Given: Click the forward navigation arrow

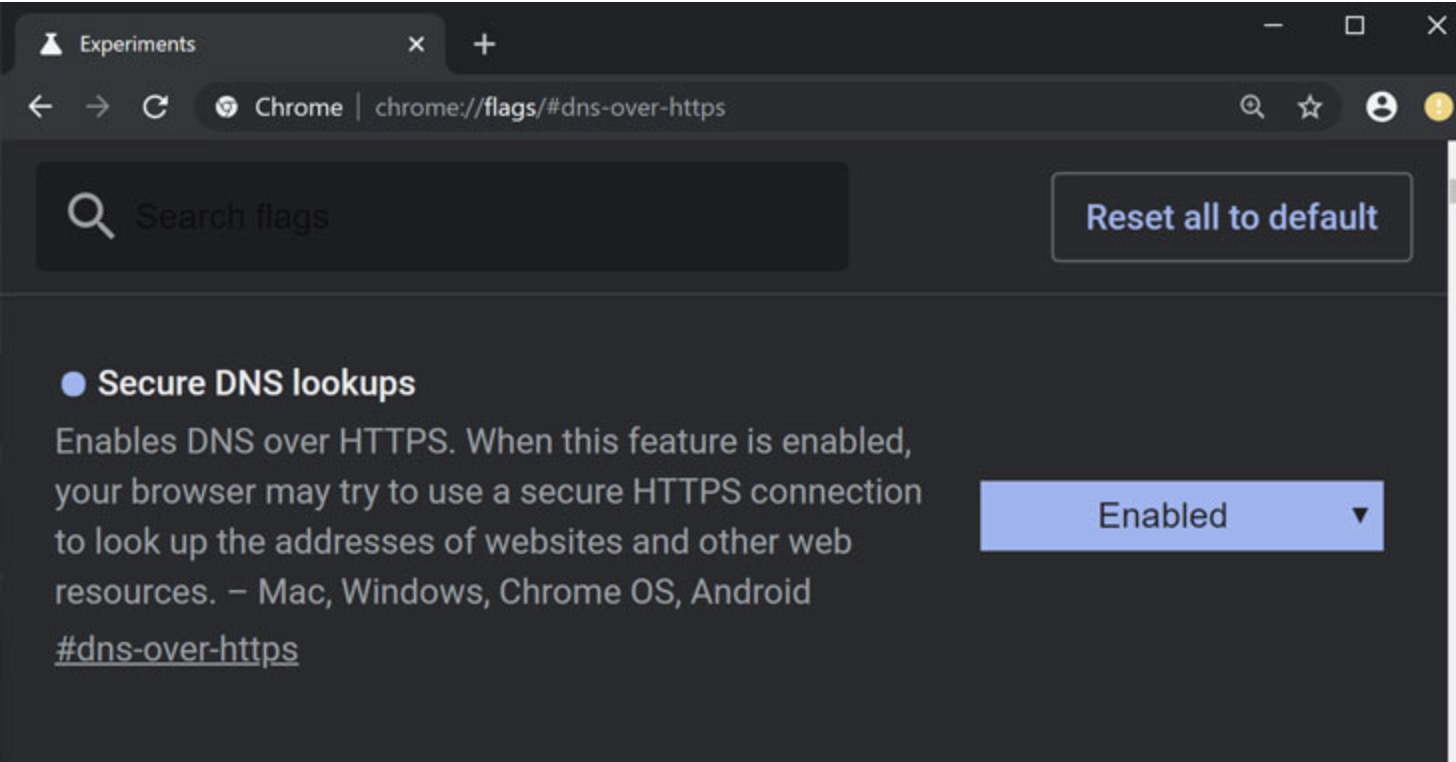Looking at the screenshot, I should (x=97, y=107).
